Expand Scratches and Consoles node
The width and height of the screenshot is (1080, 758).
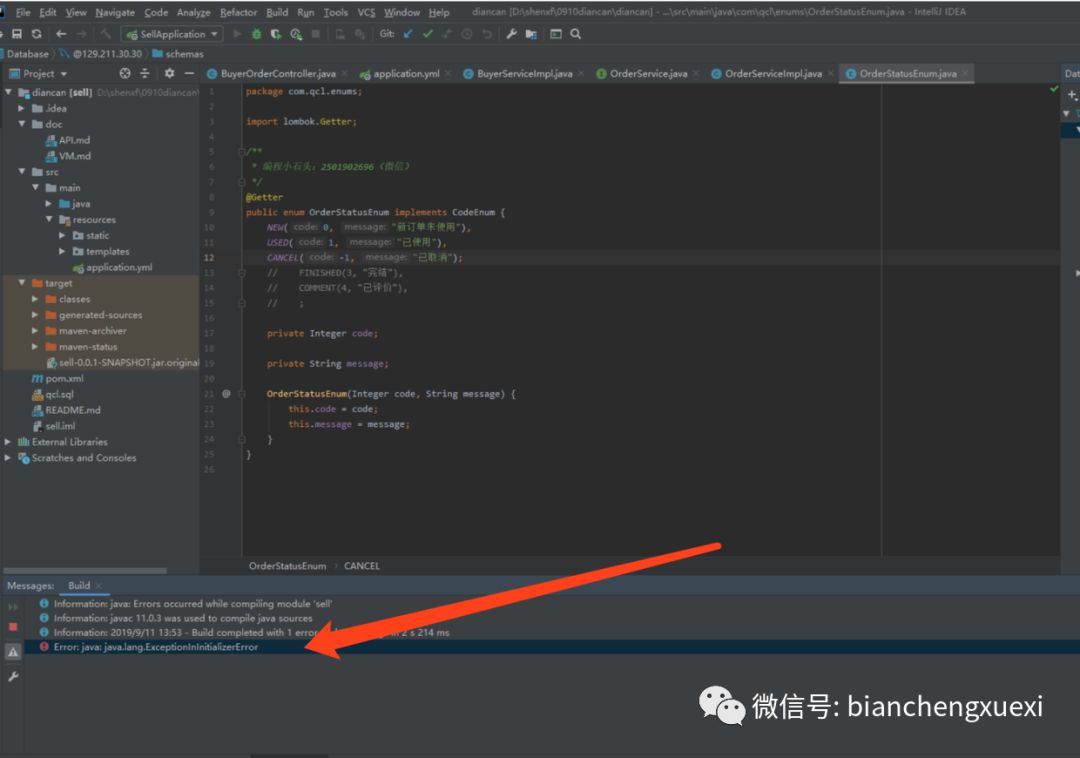(x=8, y=458)
